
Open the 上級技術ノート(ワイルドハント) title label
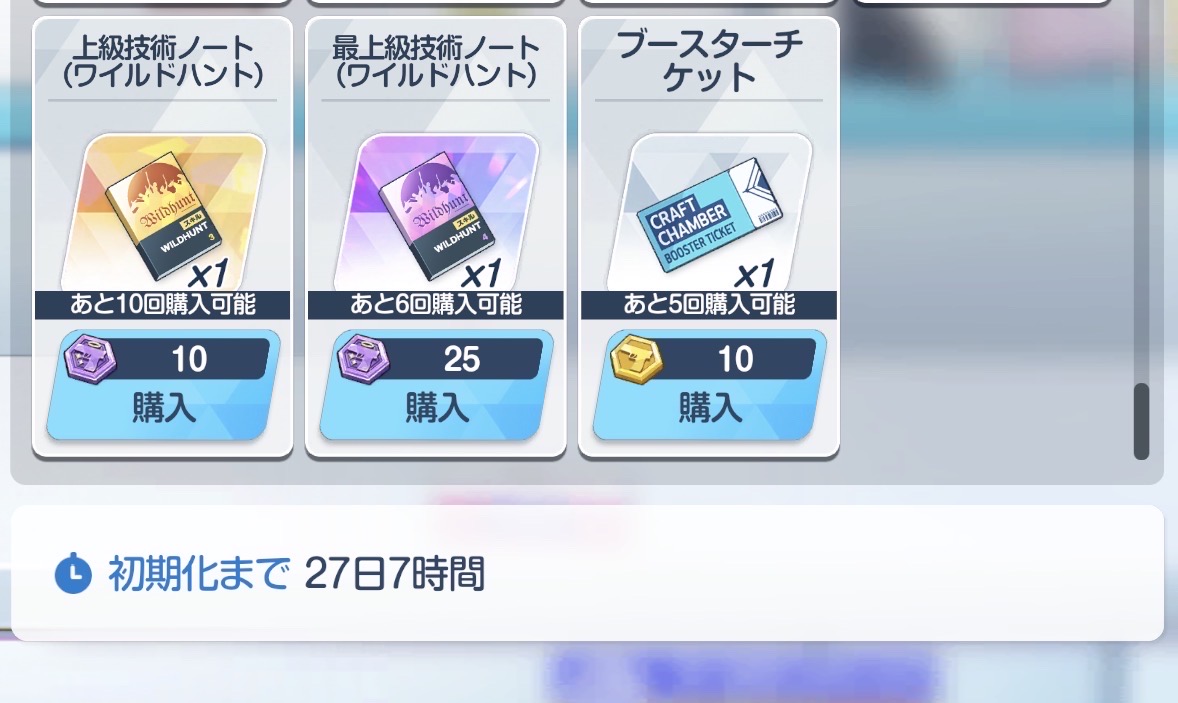[x=163, y=62]
